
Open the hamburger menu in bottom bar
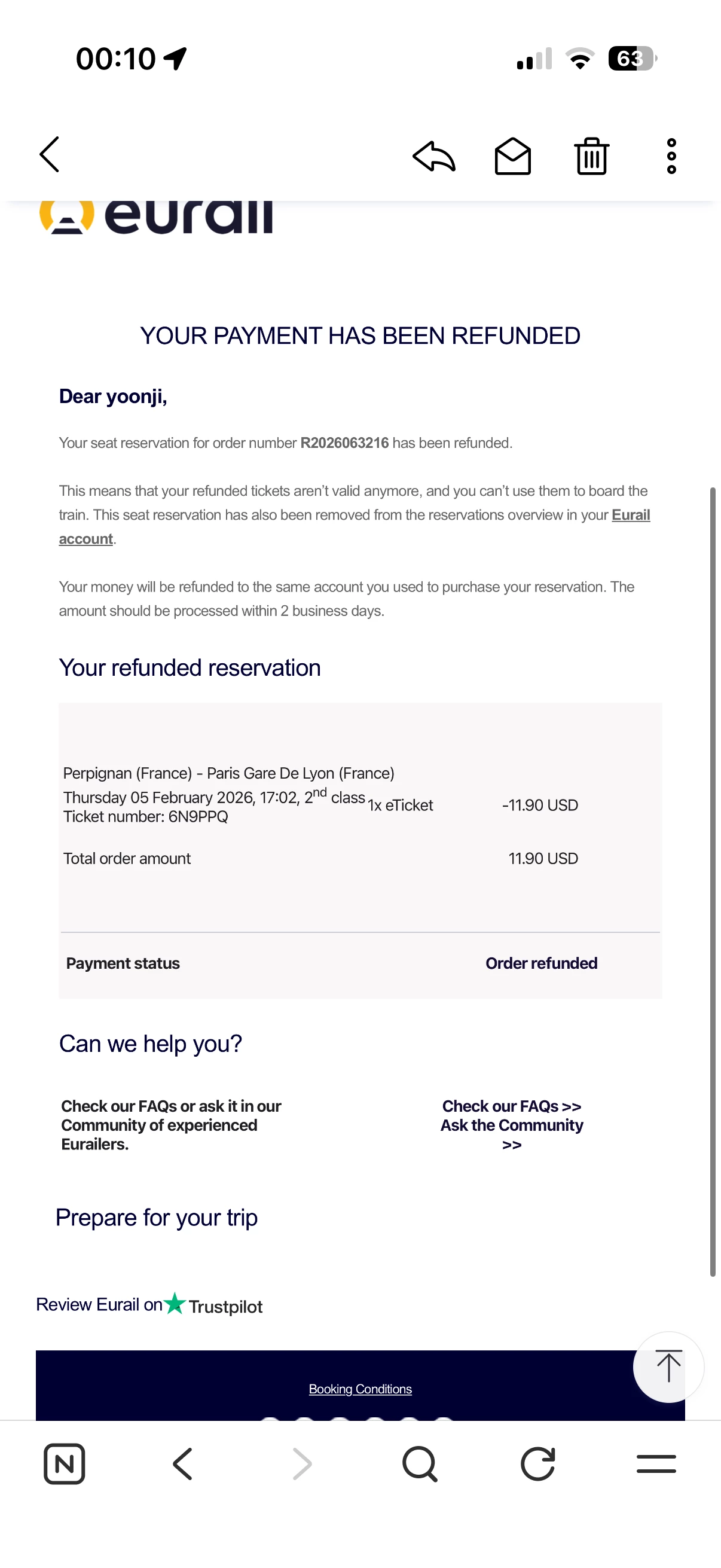point(656,1464)
